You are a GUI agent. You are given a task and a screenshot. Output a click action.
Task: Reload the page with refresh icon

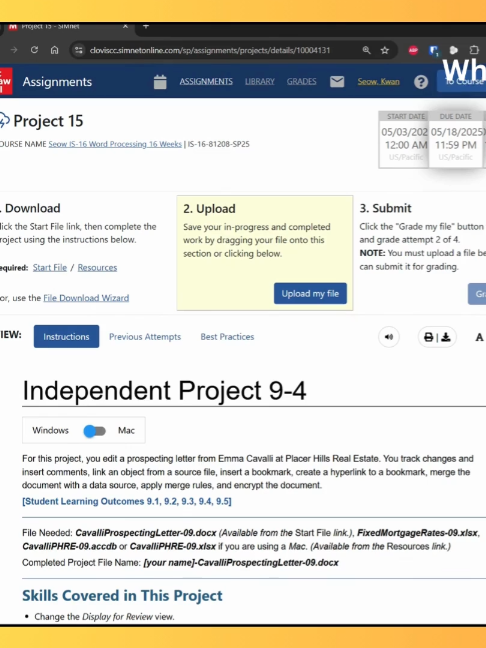point(34,50)
